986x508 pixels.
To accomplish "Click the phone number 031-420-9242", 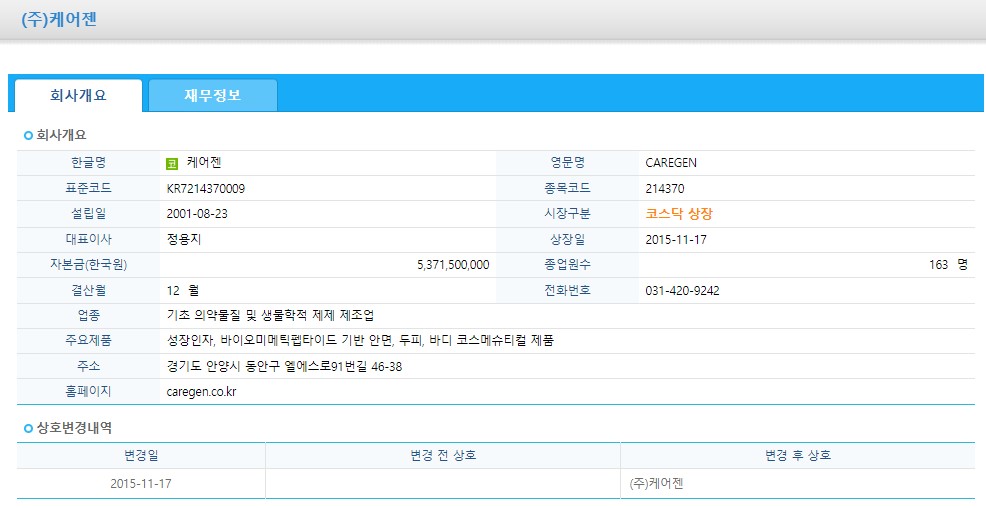I will click(682, 290).
